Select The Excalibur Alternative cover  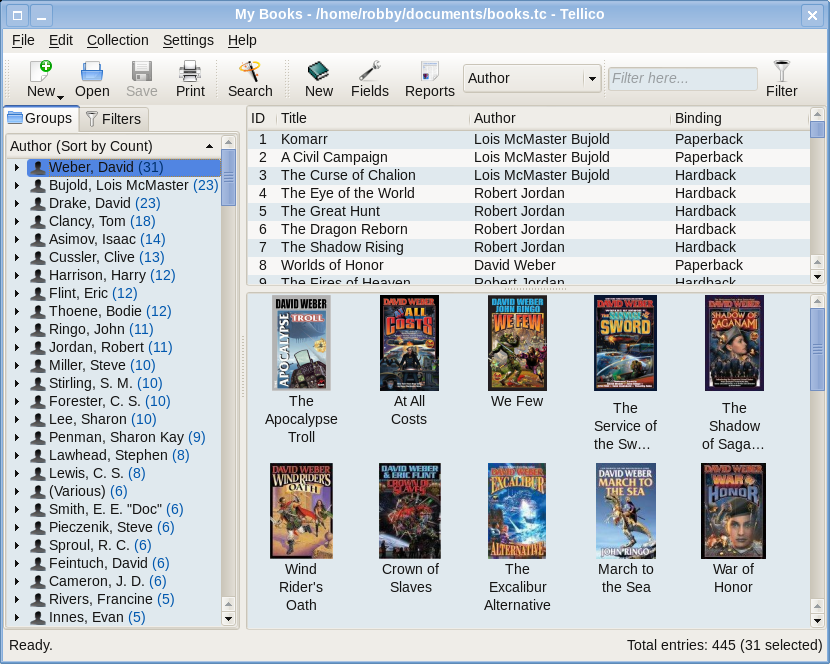coord(517,510)
